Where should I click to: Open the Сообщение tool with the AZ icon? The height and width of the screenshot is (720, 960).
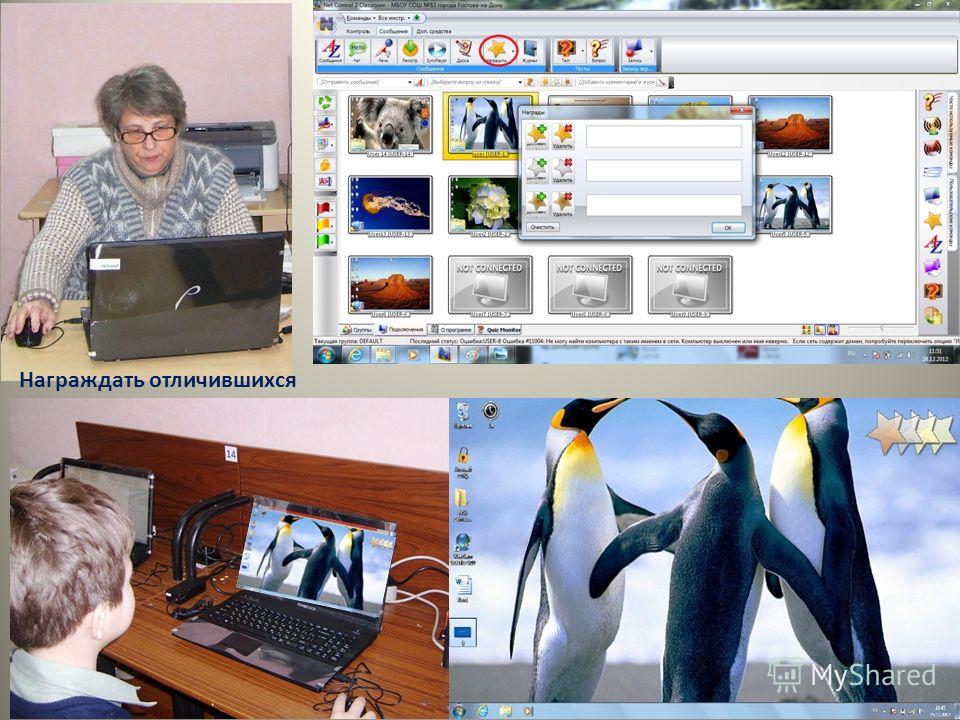(x=331, y=51)
